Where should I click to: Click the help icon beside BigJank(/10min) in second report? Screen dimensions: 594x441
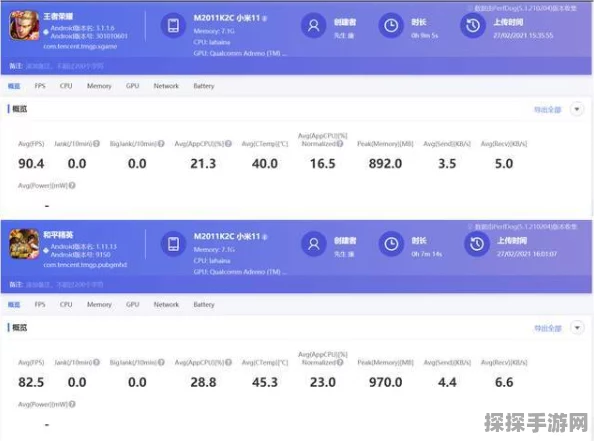(161, 362)
